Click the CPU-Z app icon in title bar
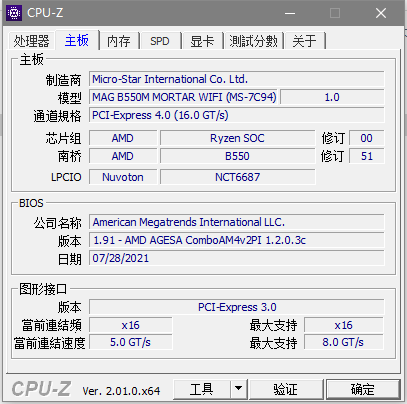Image resolution: width=407 pixels, height=404 pixels. point(14,13)
